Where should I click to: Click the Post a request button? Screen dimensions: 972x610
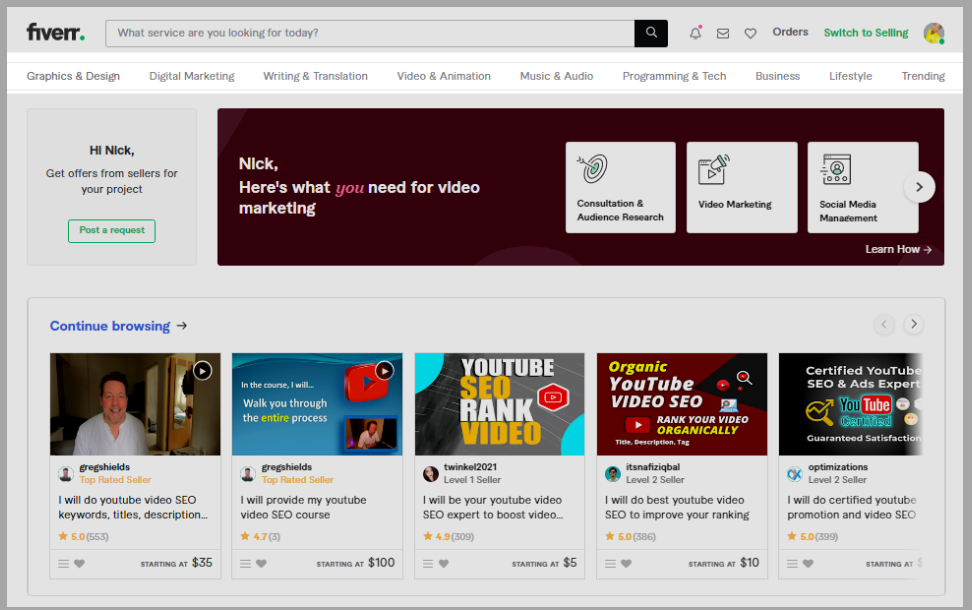pyautogui.click(x=112, y=231)
